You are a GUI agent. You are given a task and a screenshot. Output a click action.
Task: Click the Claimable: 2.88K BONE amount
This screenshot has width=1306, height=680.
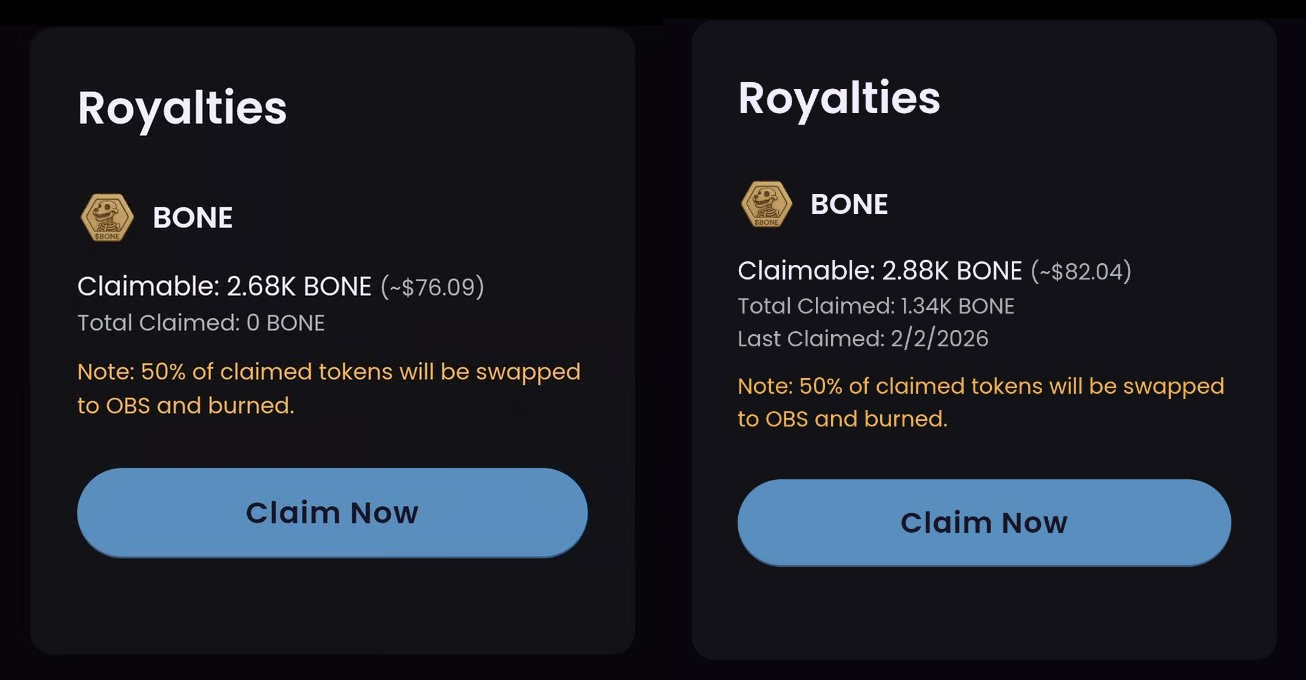click(x=880, y=271)
